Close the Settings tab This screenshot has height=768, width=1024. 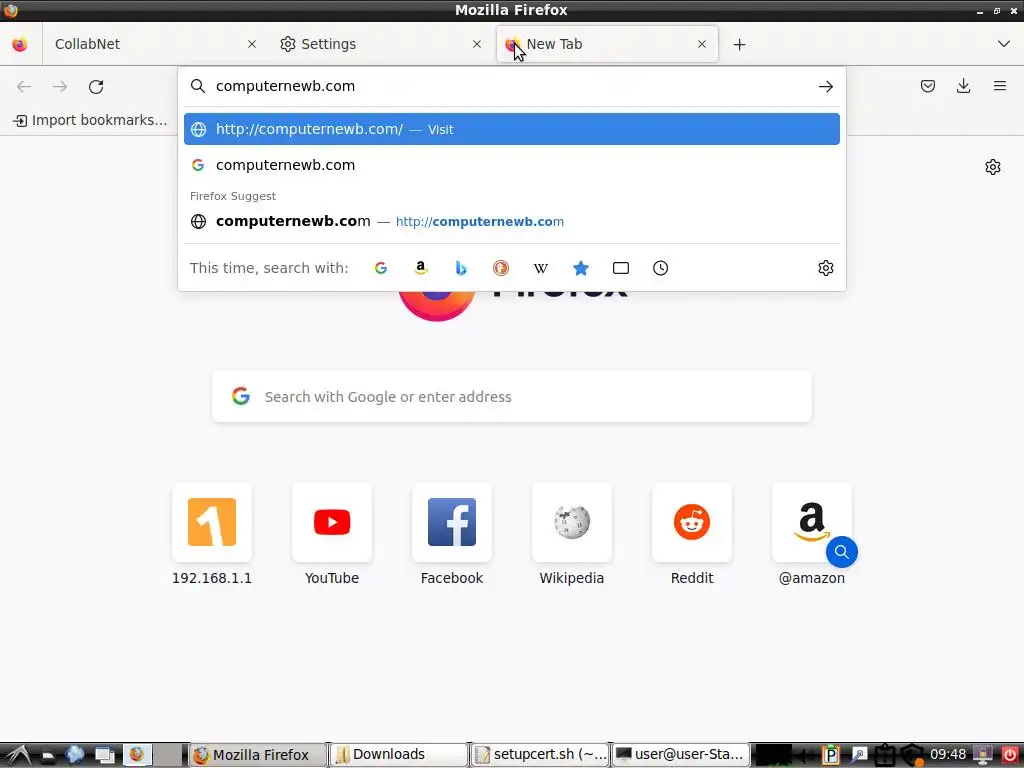pos(477,44)
